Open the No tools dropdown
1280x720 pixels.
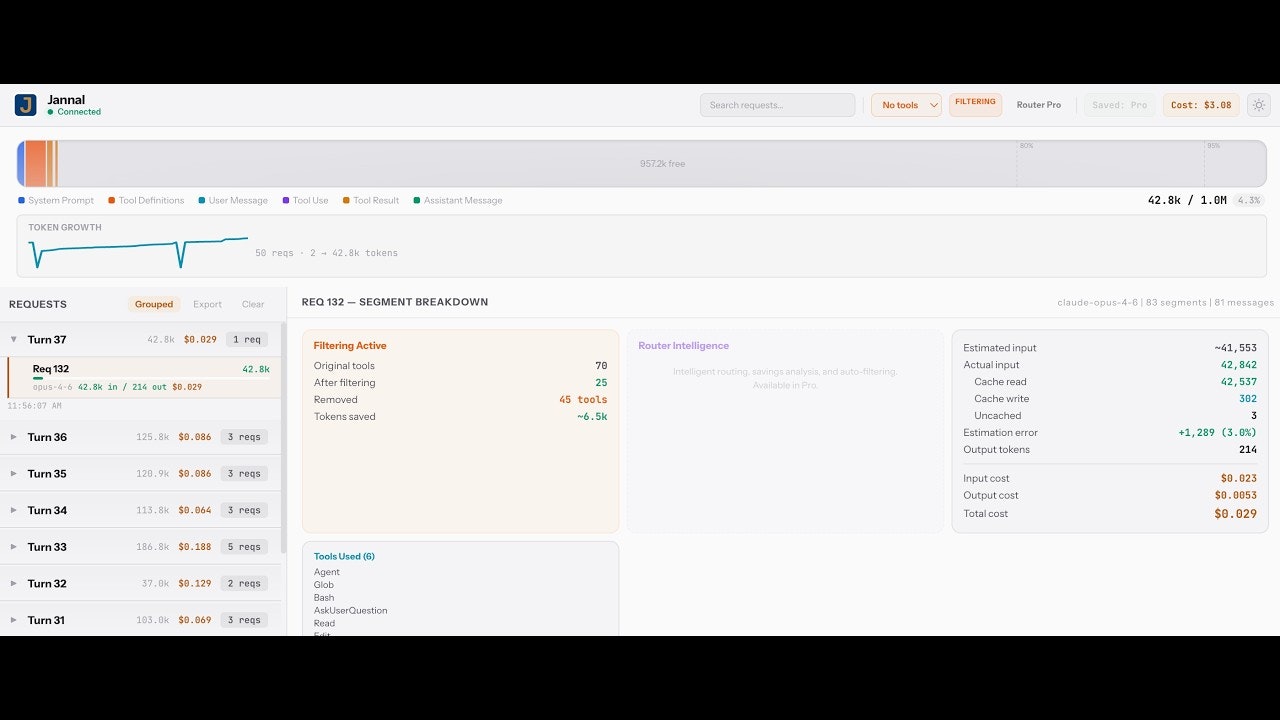tap(905, 104)
